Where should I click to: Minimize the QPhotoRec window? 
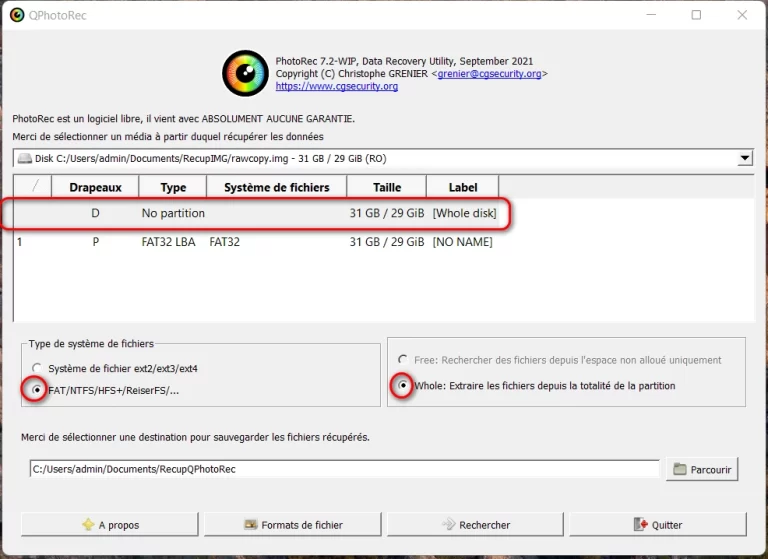651,15
